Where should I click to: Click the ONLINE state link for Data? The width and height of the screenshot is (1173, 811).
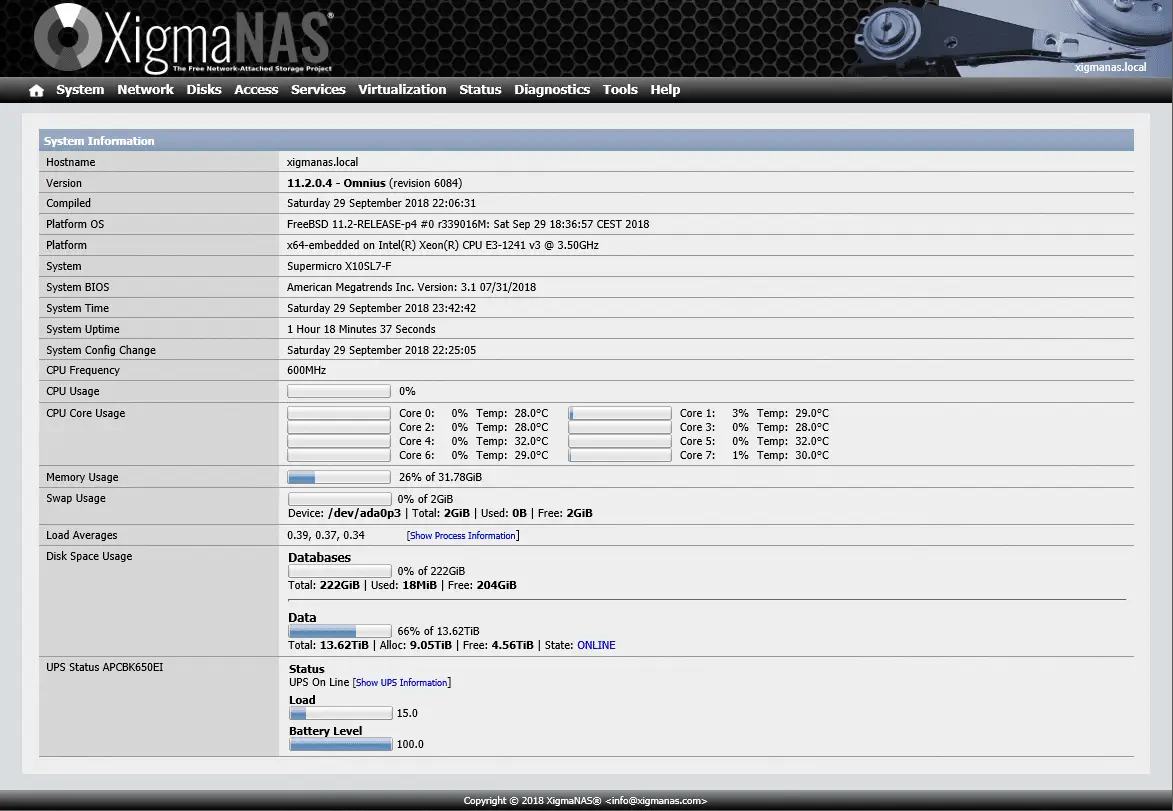596,645
